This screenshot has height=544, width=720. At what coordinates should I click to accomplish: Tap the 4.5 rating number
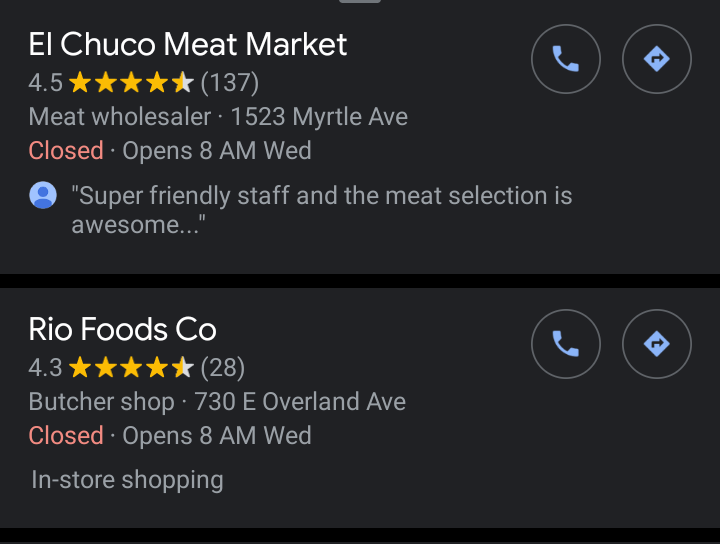tap(45, 82)
